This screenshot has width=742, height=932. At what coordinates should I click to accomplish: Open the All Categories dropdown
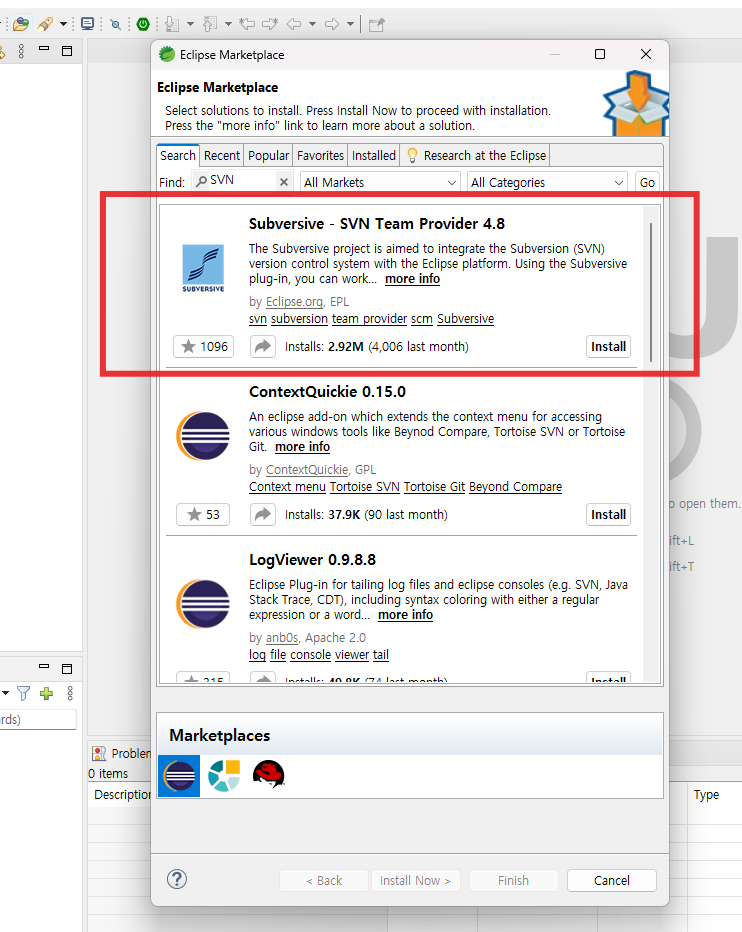tap(548, 182)
